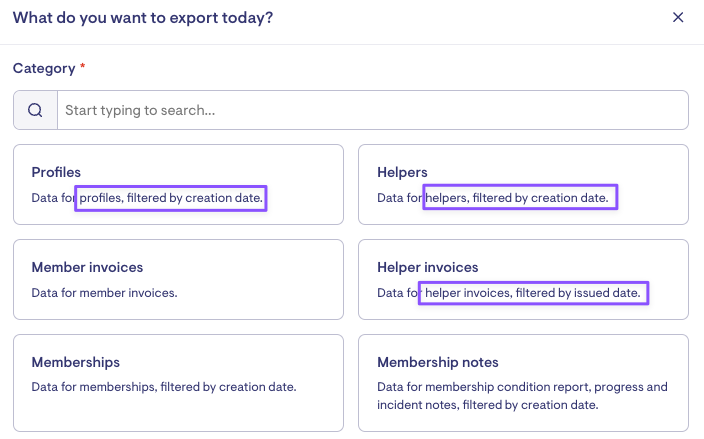
Task: Click the red required asterisk beside Category
Action: click(x=83, y=67)
